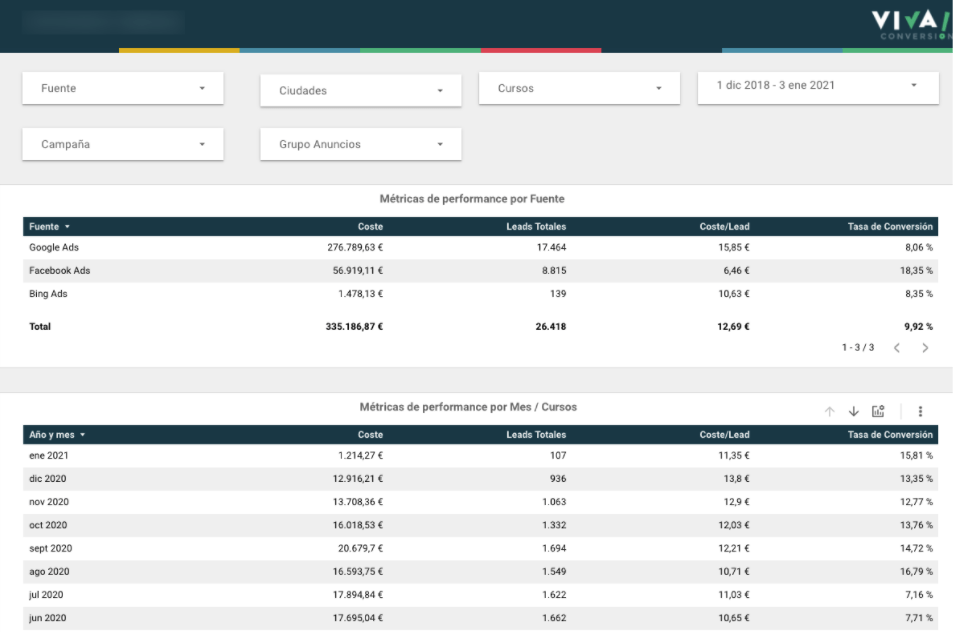
Task: Click the Google Ads cost 276.789,63 €
Action: (x=355, y=247)
